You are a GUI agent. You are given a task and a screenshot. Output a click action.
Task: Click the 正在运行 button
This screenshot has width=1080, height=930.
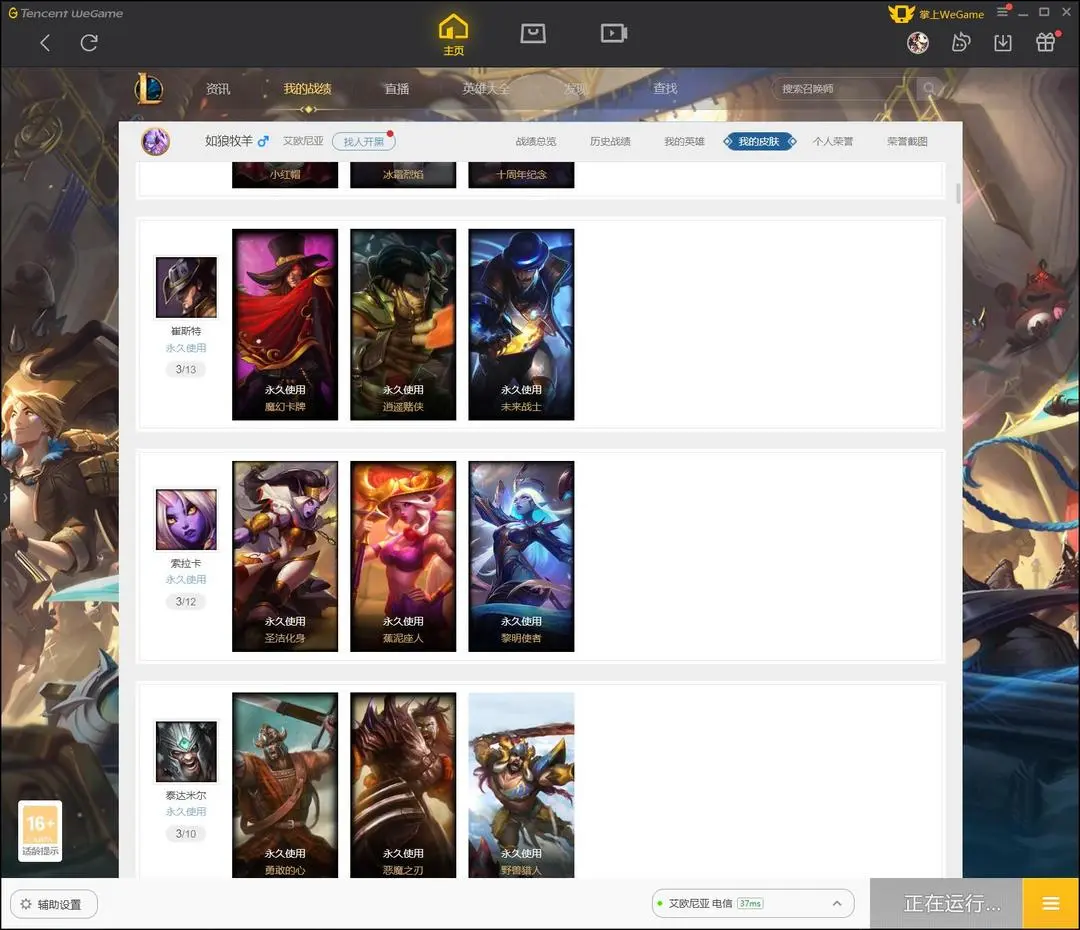pos(946,903)
